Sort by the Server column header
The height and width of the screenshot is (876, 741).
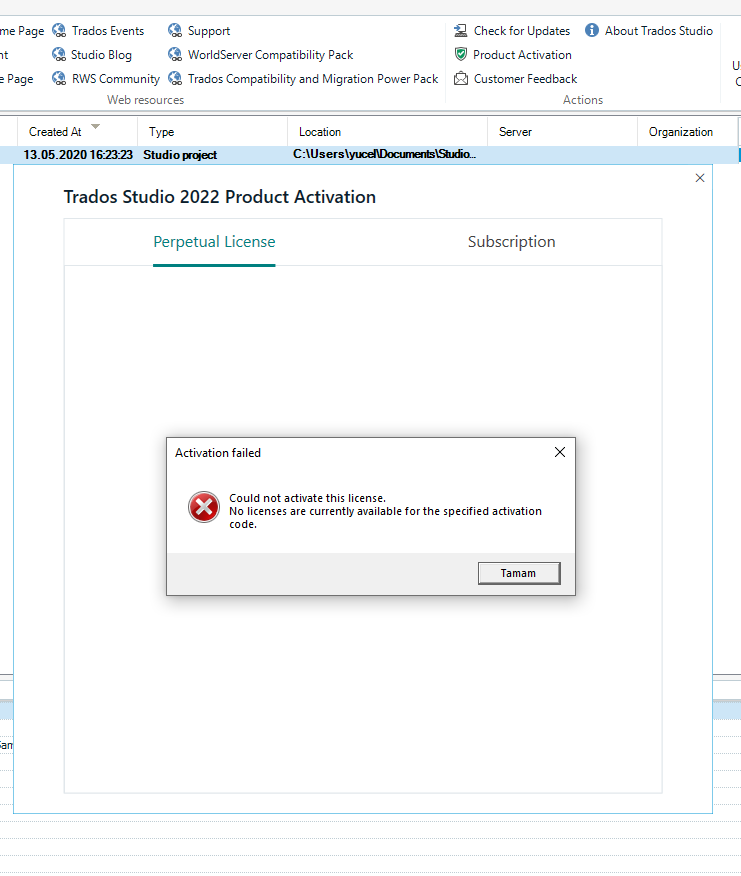(x=562, y=132)
